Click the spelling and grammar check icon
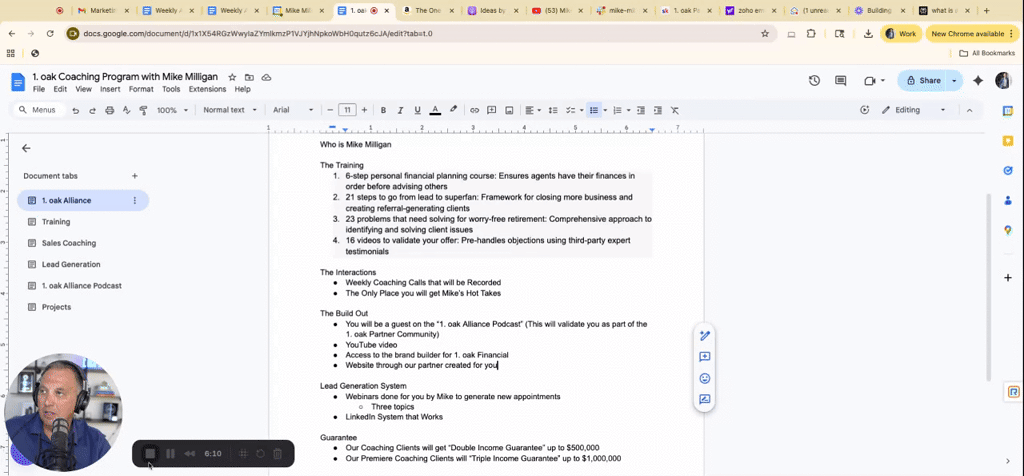Image resolution: width=1024 pixels, height=476 pixels. coord(127,110)
